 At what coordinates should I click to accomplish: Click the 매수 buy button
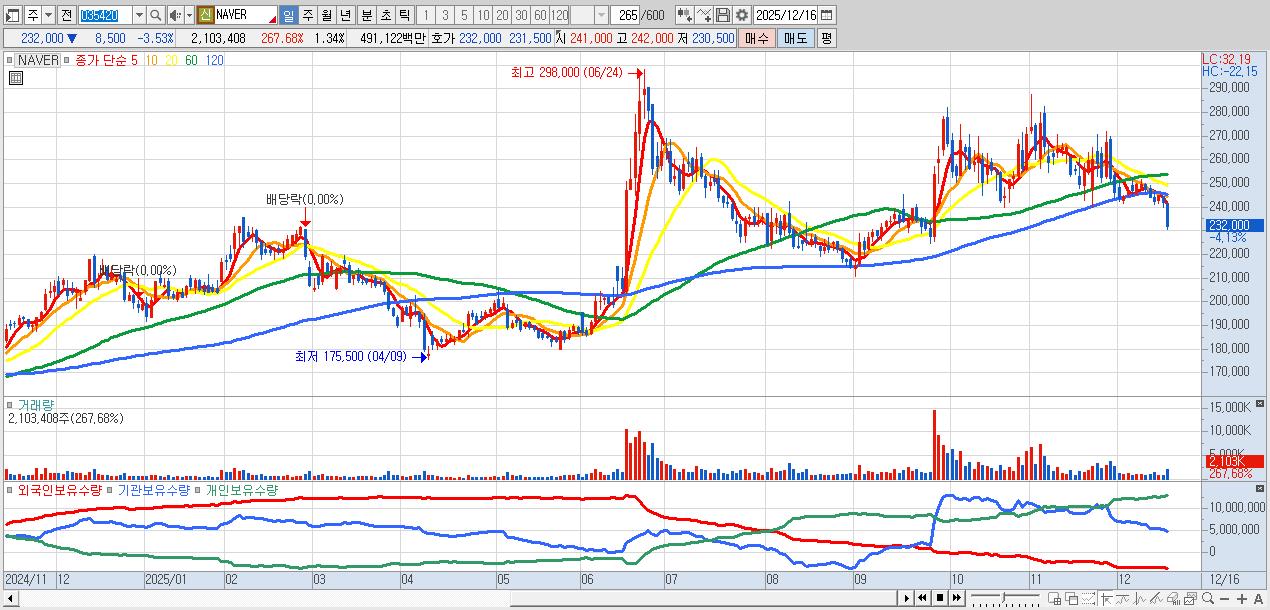click(758, 38)
